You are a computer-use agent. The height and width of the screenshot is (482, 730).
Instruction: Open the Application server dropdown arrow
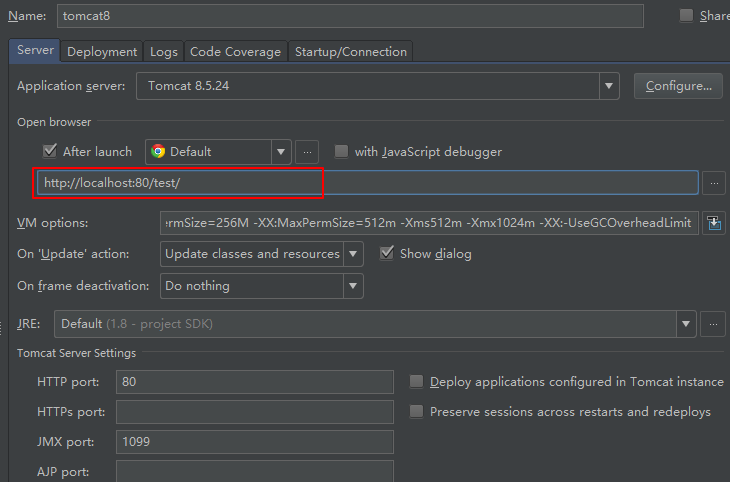tap(609, 86)
